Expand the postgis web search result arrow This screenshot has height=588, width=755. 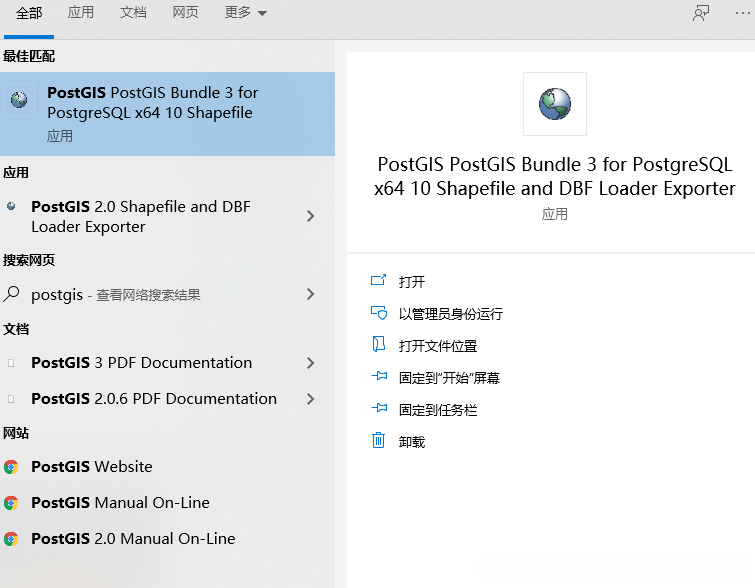coord(311,294)
